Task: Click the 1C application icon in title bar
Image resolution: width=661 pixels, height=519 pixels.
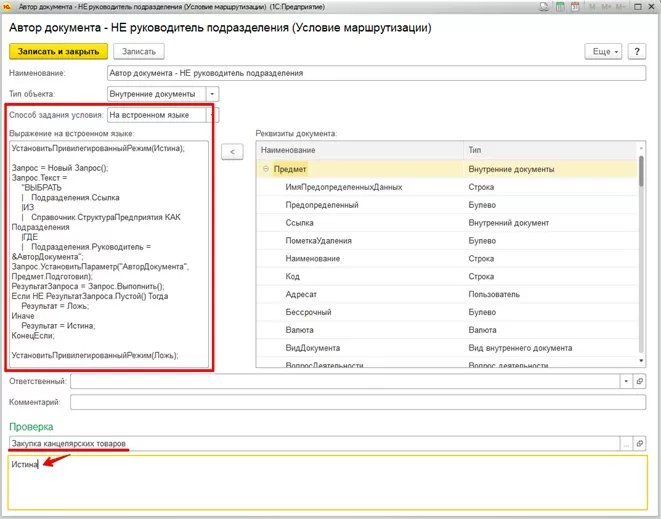Action: [8, 7]
